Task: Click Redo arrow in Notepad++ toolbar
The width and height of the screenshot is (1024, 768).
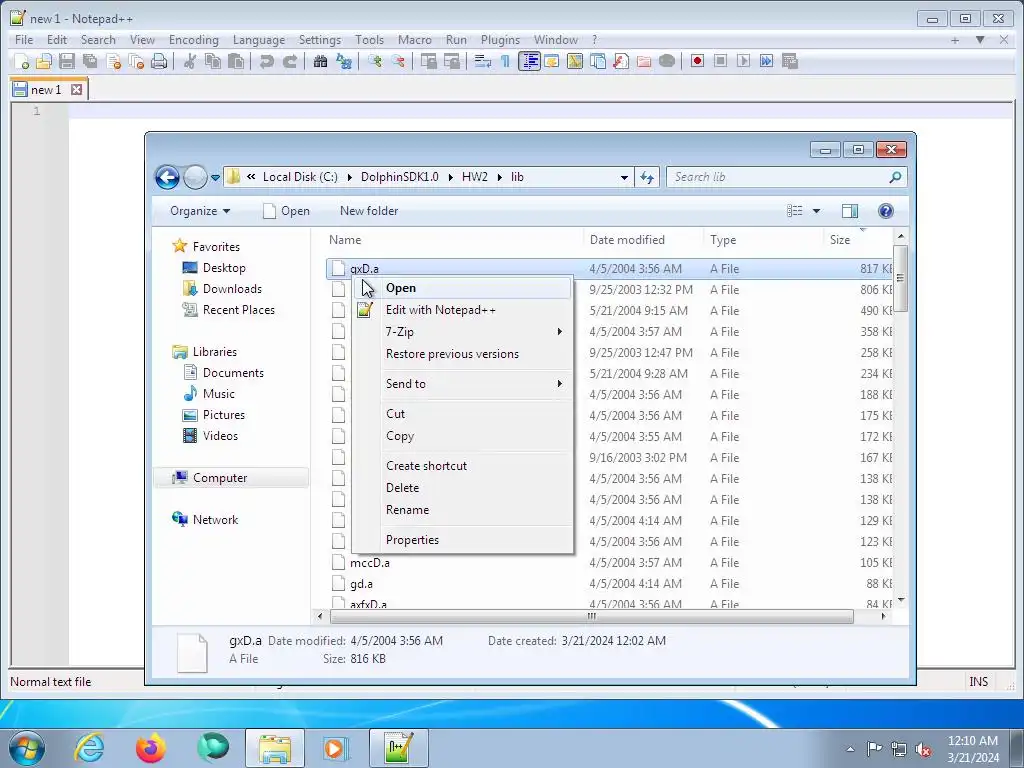Action: 290,61
